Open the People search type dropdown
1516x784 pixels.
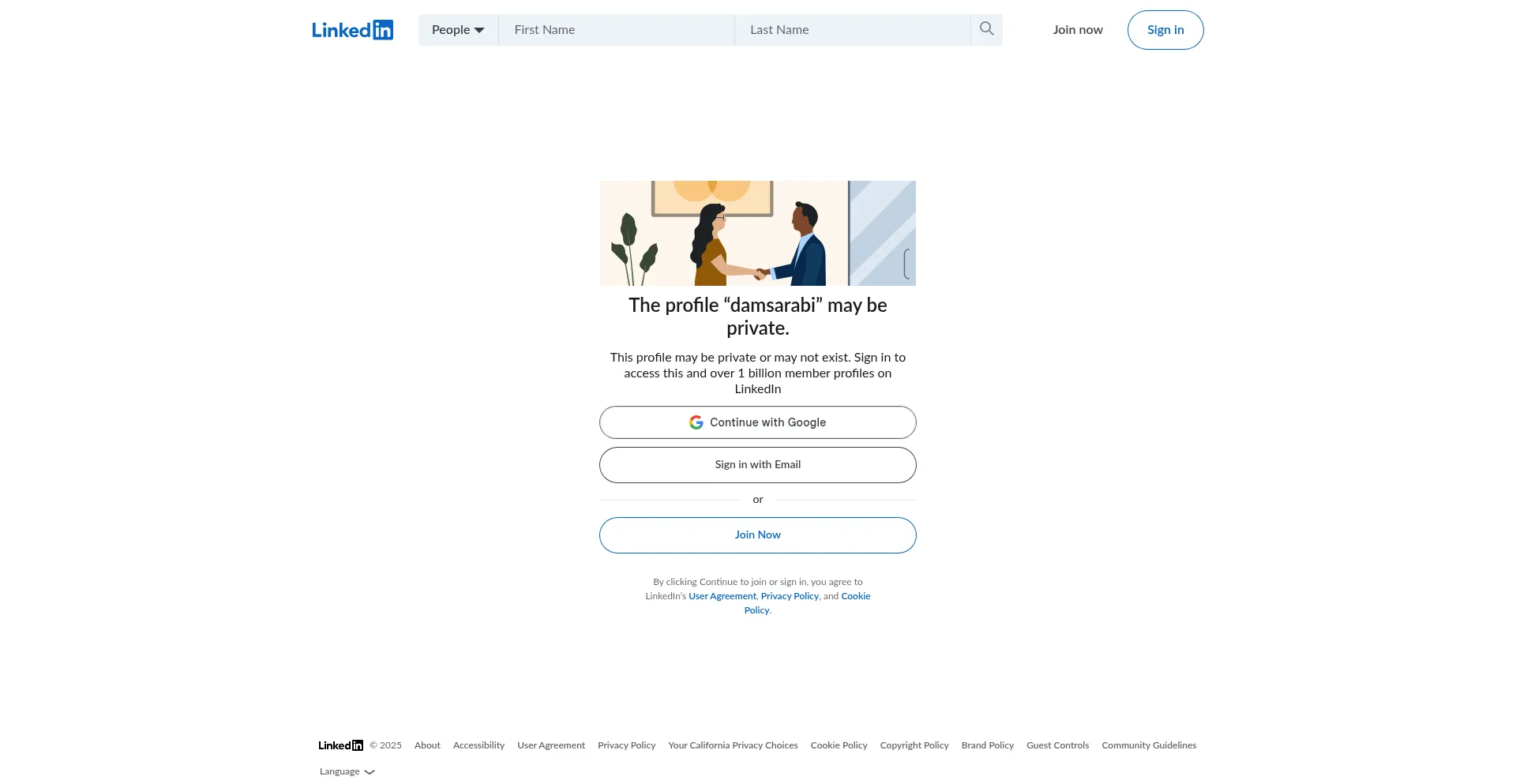tap(458, 30)
